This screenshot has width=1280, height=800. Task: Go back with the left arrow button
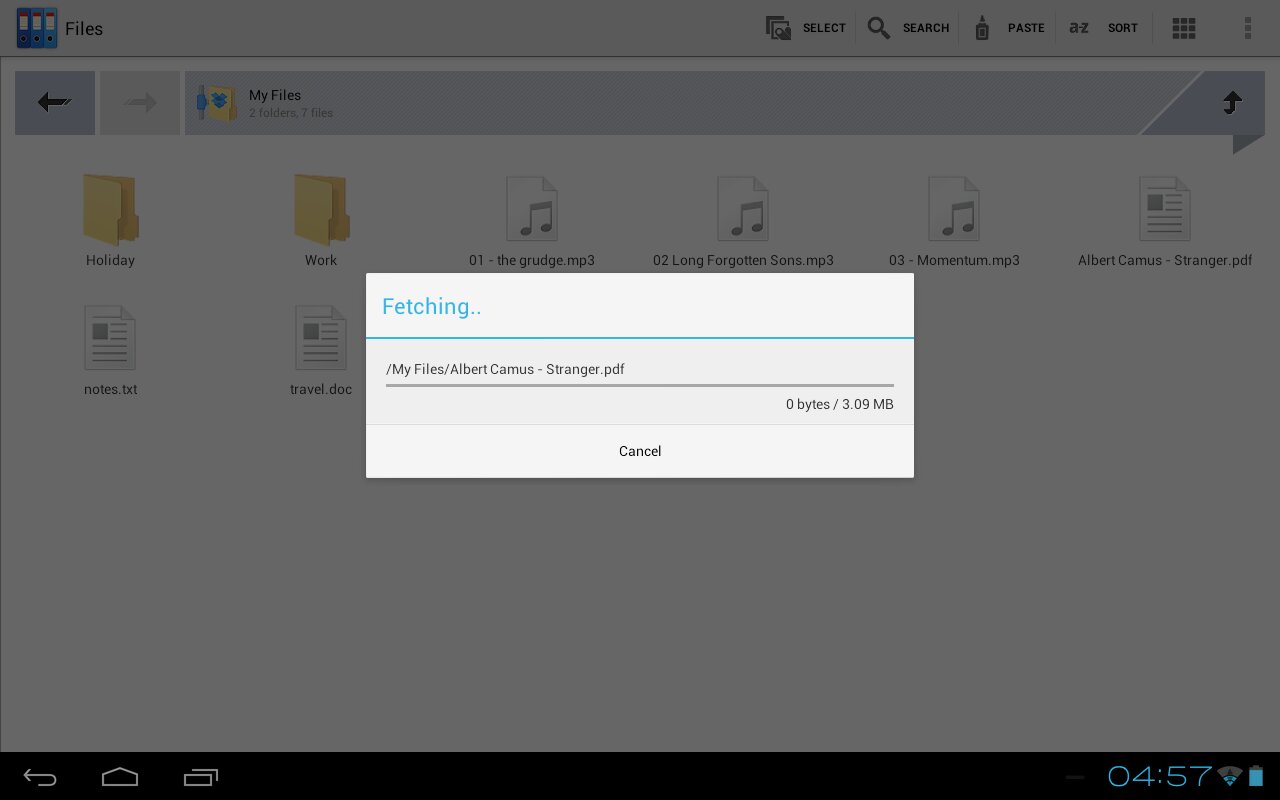coord(55,102)
